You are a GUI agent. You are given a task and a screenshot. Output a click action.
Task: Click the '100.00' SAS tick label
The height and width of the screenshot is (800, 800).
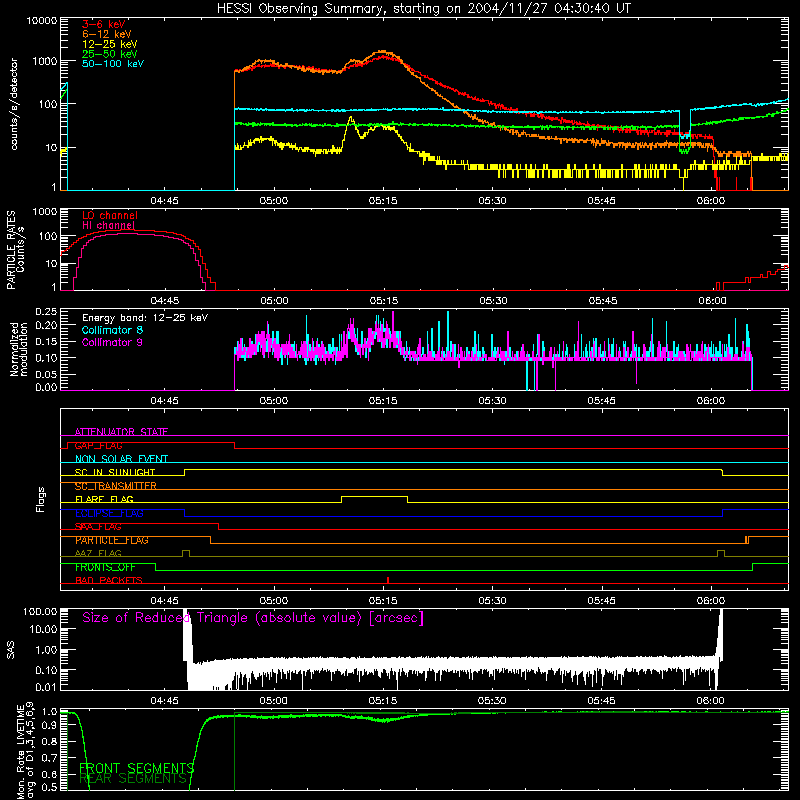pyautogui.click(x=40, y=612)
